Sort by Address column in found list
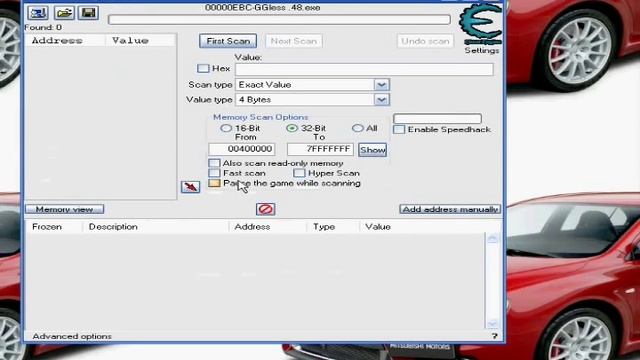 pos(65,40)
